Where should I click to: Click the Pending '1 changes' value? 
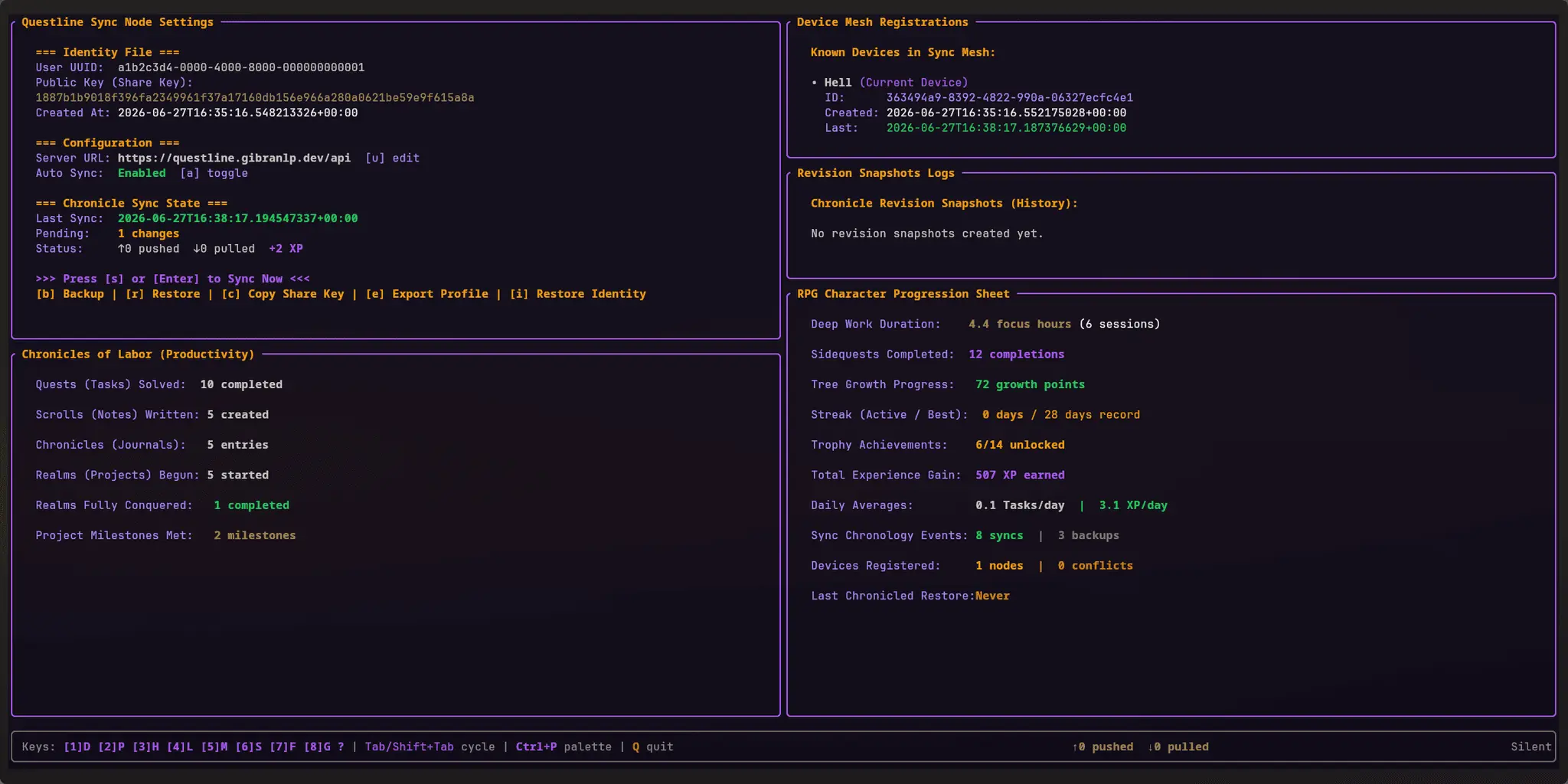click(149, 234)
